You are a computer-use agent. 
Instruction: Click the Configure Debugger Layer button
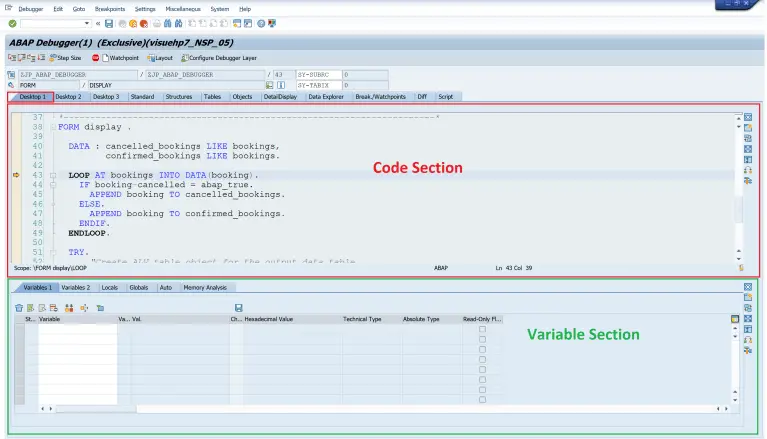[219, 58]
